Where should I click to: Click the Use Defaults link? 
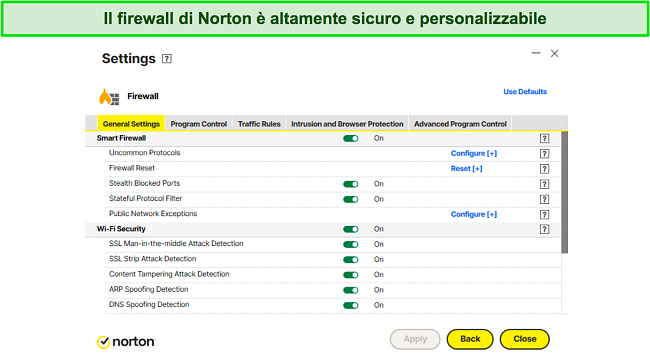525,92
